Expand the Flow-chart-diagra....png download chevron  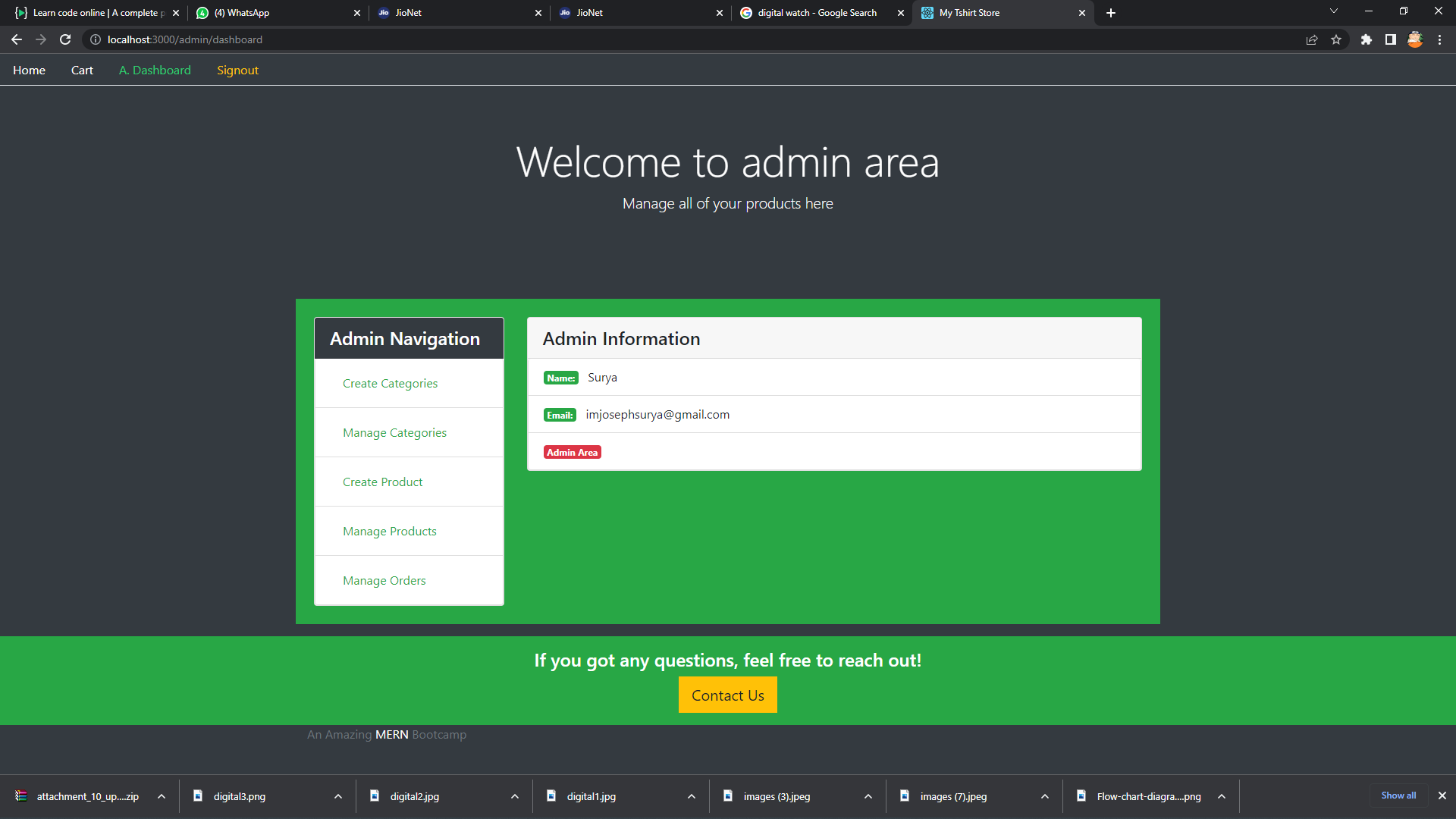pos(1222,796)
